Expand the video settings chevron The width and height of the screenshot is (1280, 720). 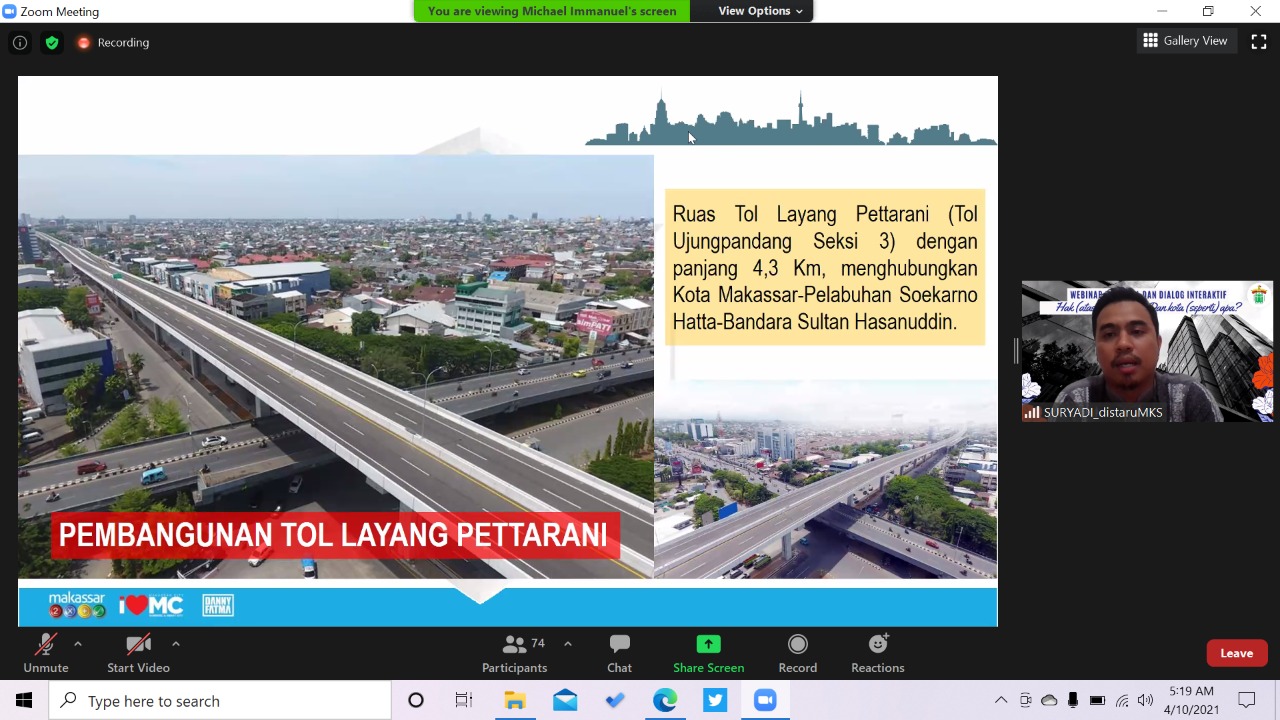pyautogui.click(x=175, y=643)
